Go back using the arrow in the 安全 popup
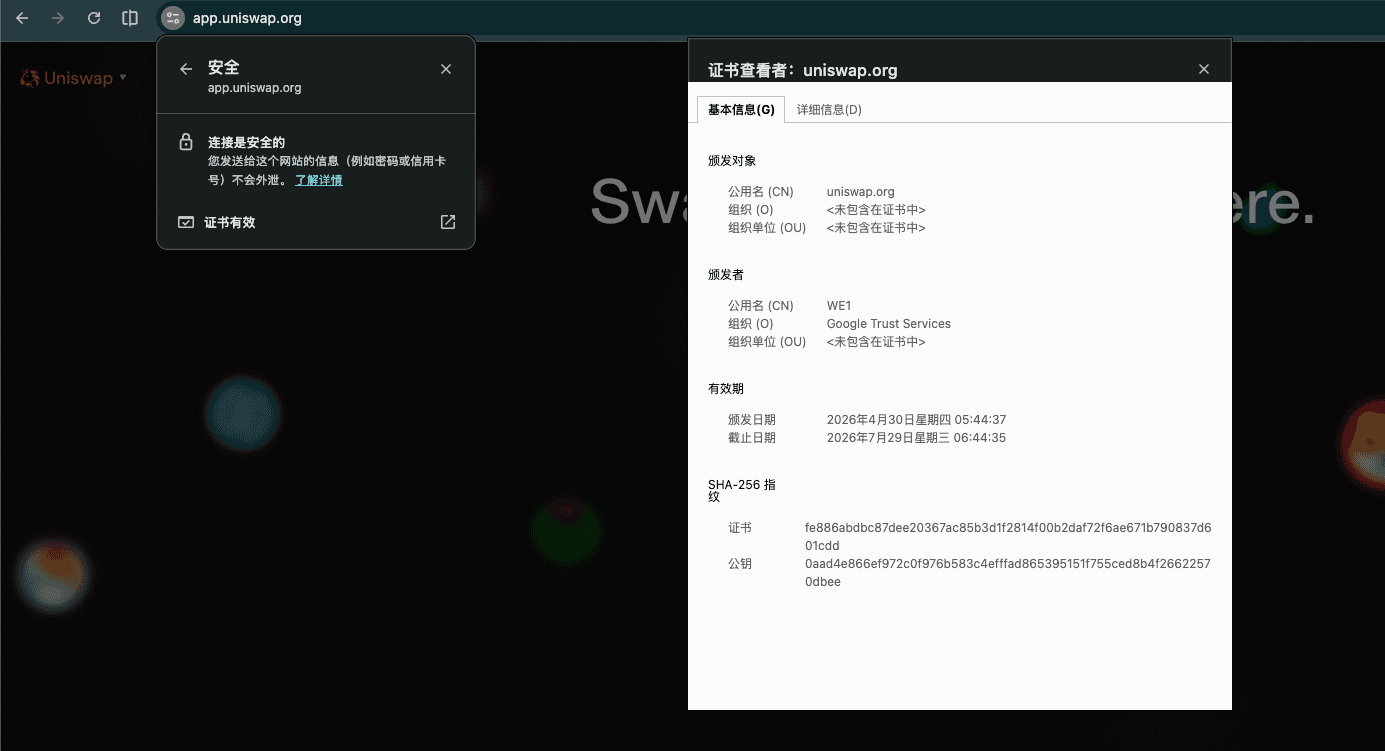Image resolution: width=1385 pixels, height=751 pixels. (185, 69)
